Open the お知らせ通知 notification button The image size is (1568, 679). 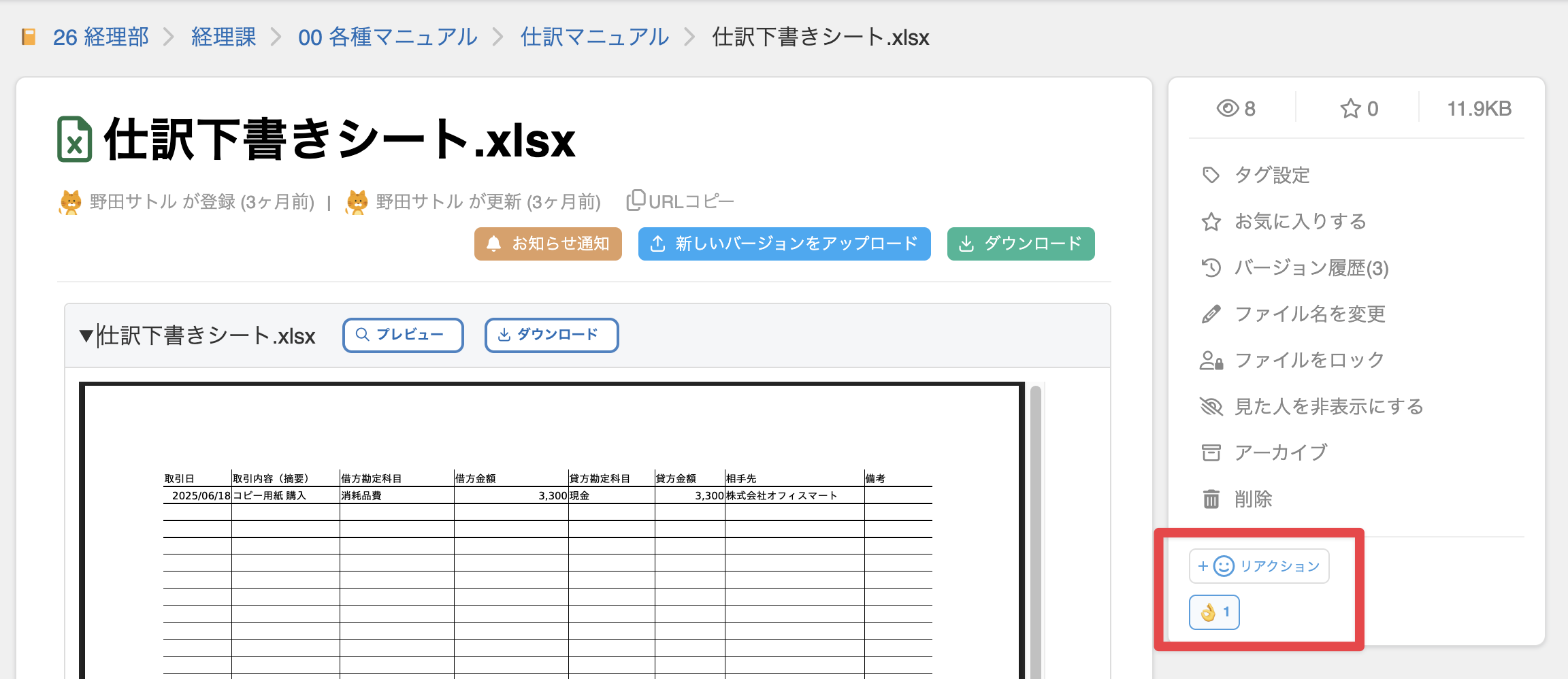click(548, 244)
